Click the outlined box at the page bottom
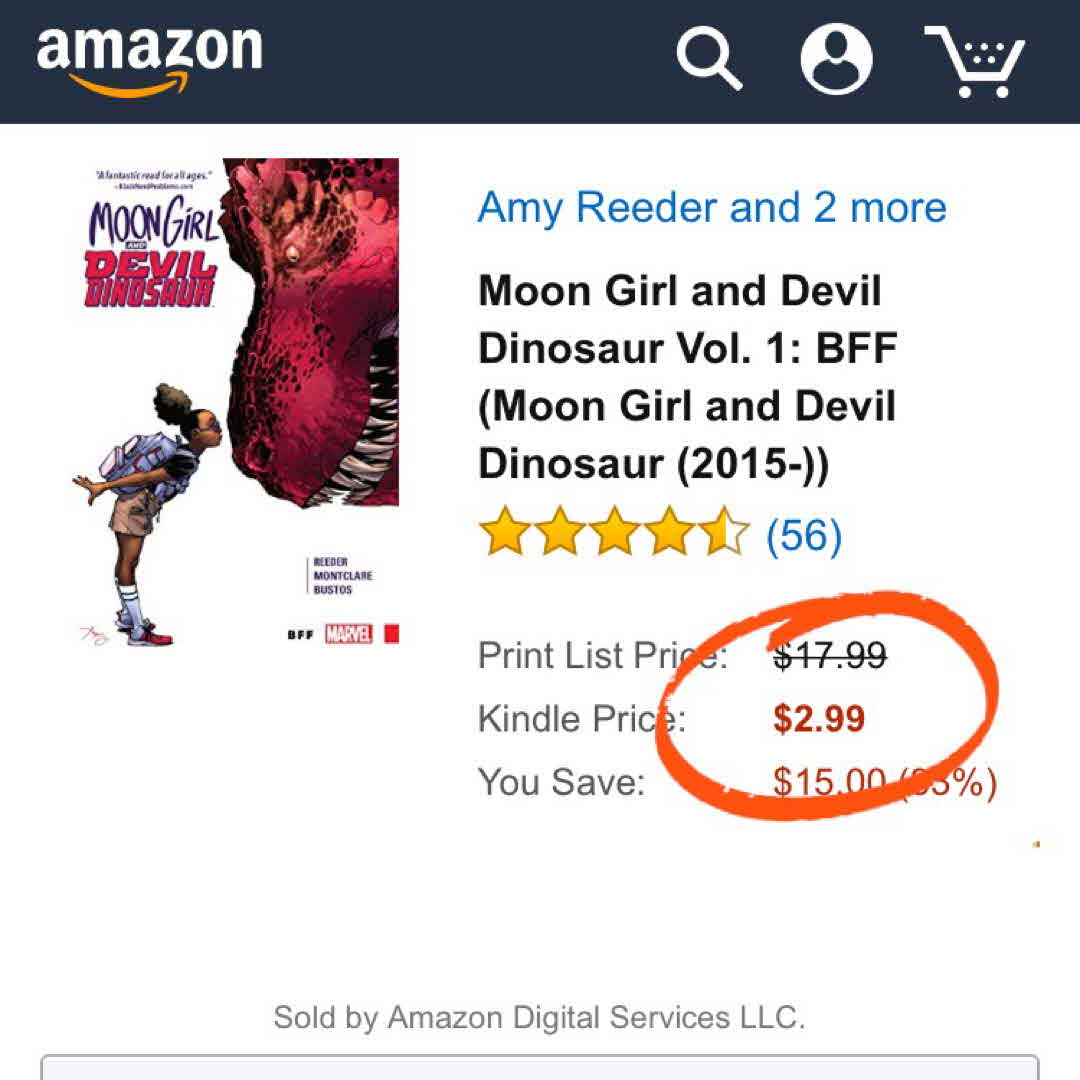This screenshot has height=1080, width=1080. (x=539, y=1066)
